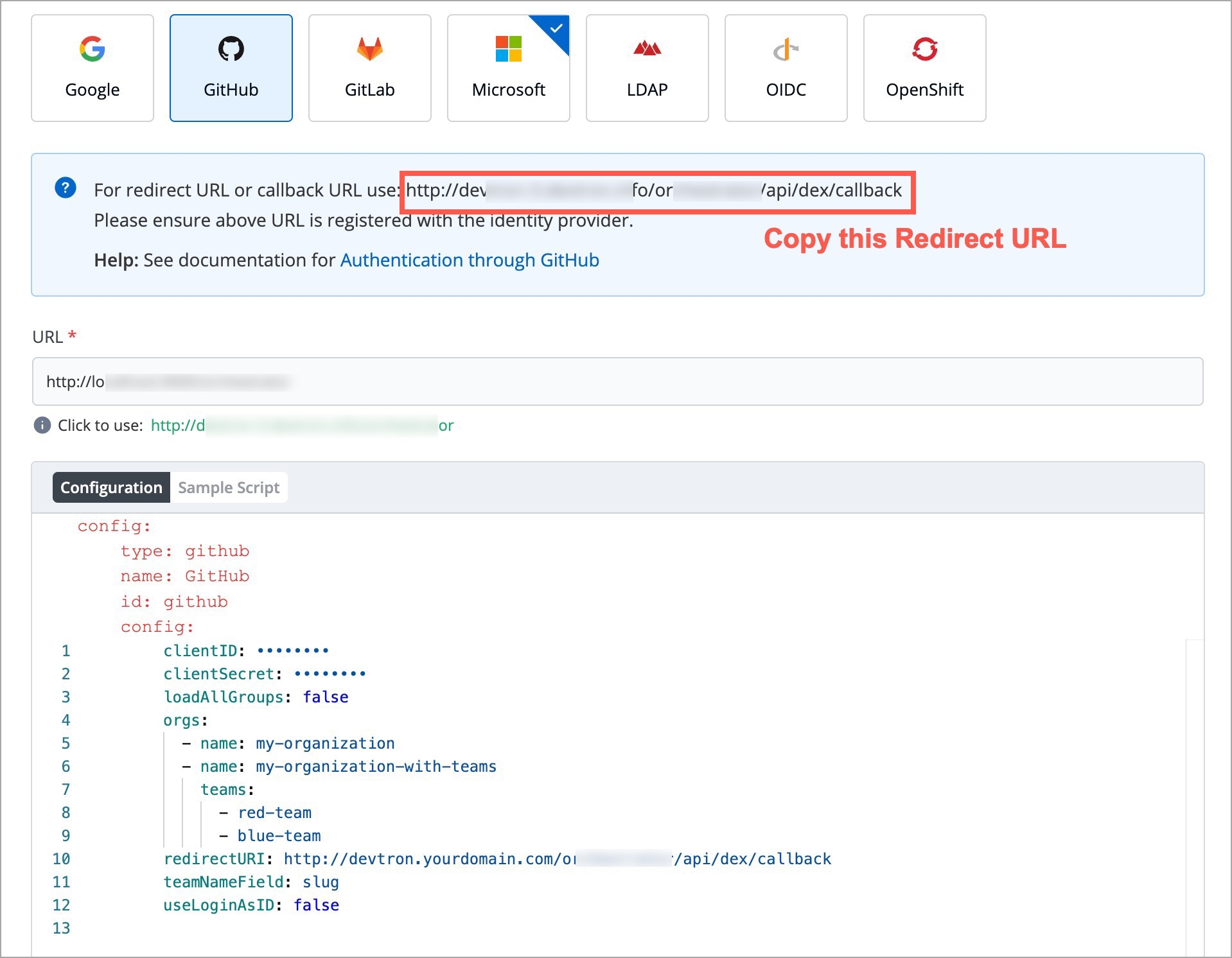Click the suggested green URL link
This screenshot has height=958, width=1232.
pos(302,425)
